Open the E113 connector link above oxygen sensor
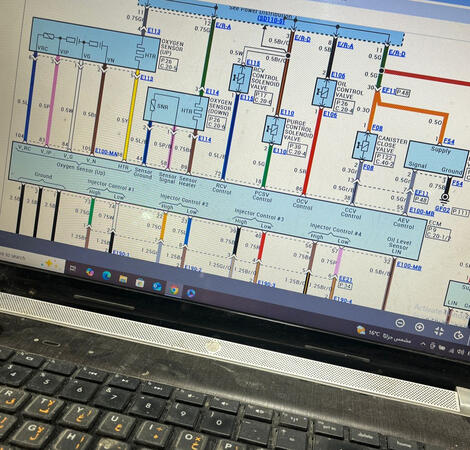This screenshot has height=450, width=470. click(x=154, y=31)
